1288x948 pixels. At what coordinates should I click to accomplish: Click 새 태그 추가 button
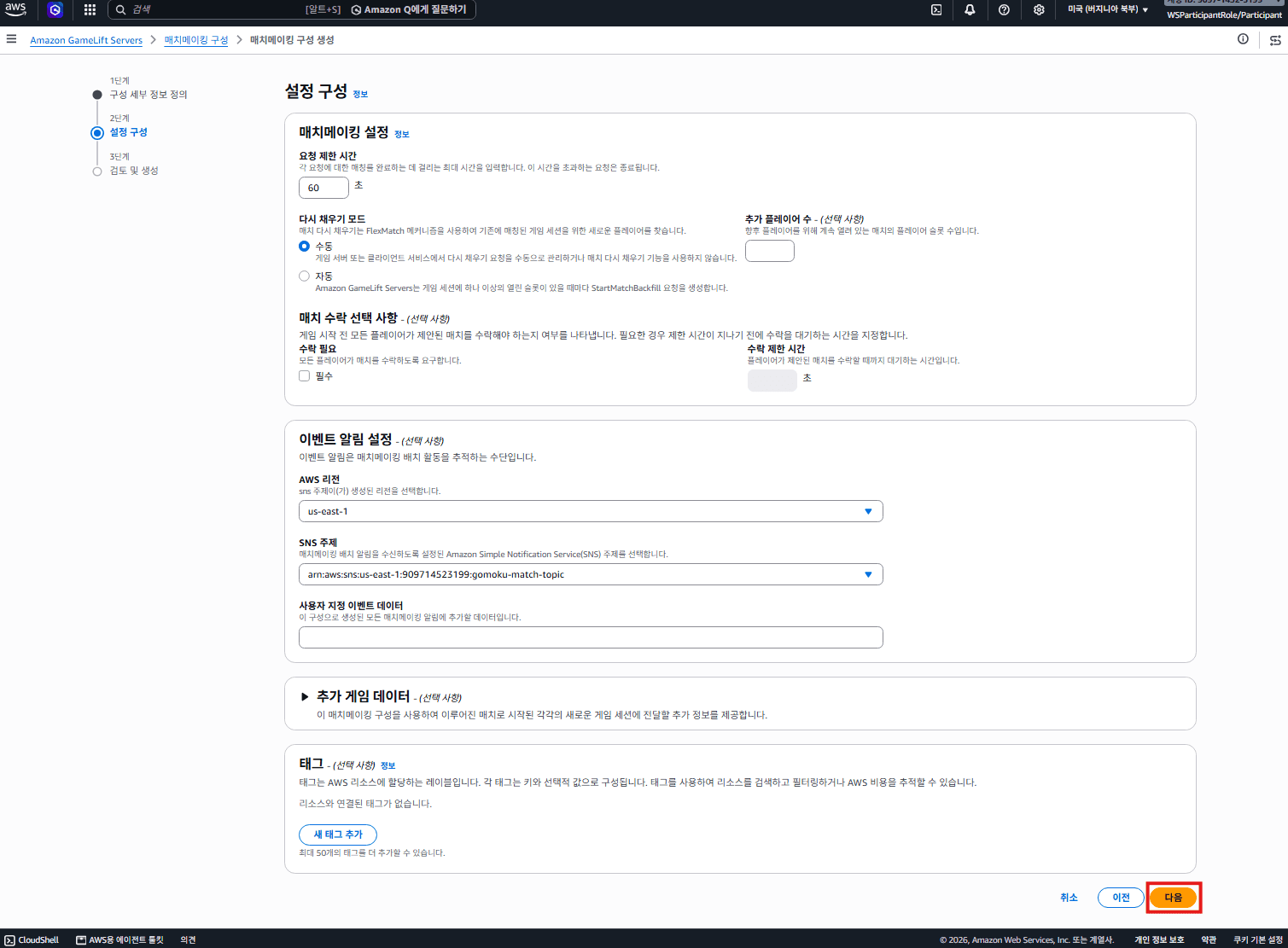[x=338, y=835]
